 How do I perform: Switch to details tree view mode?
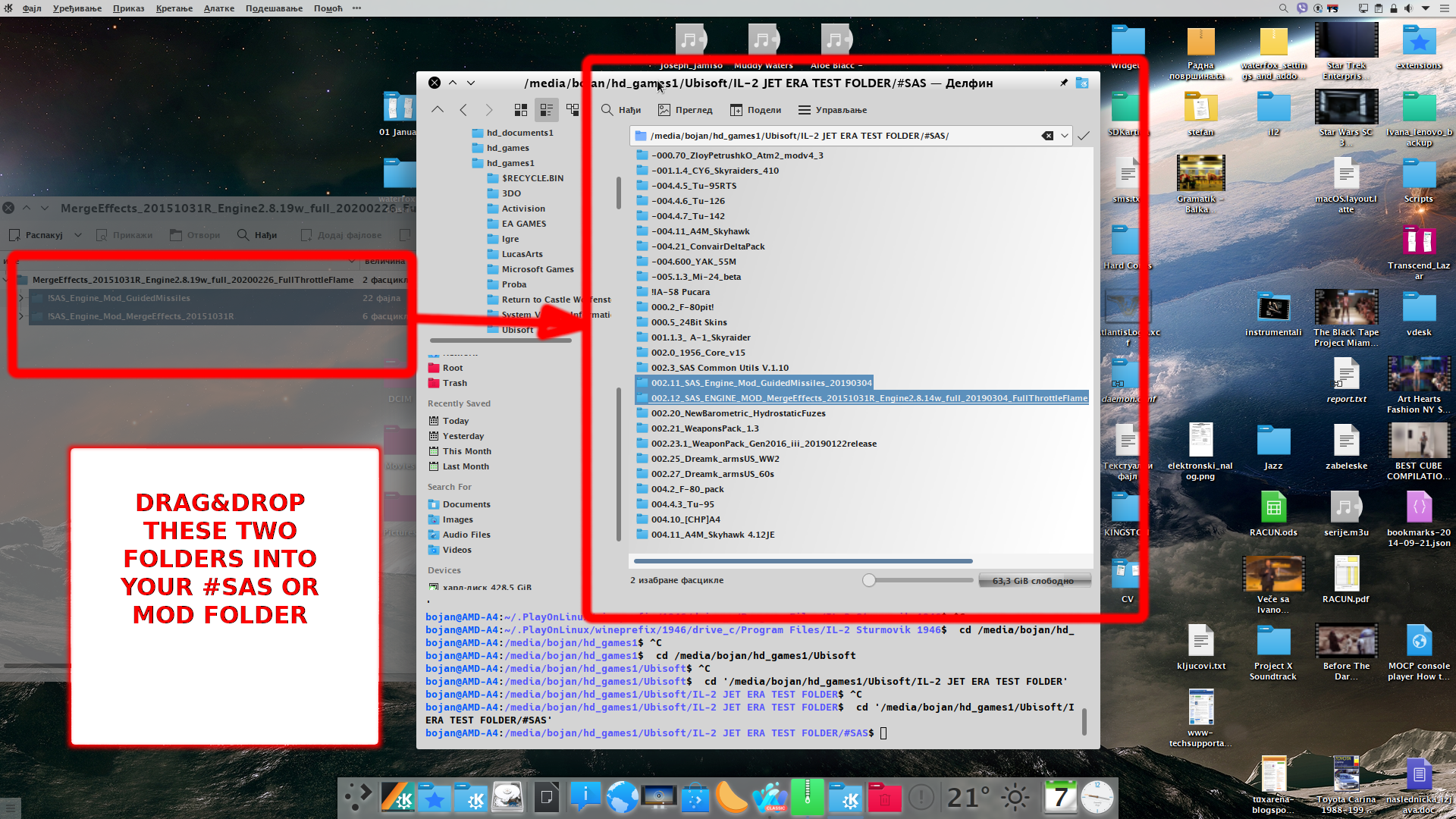(x=573, y=110)
